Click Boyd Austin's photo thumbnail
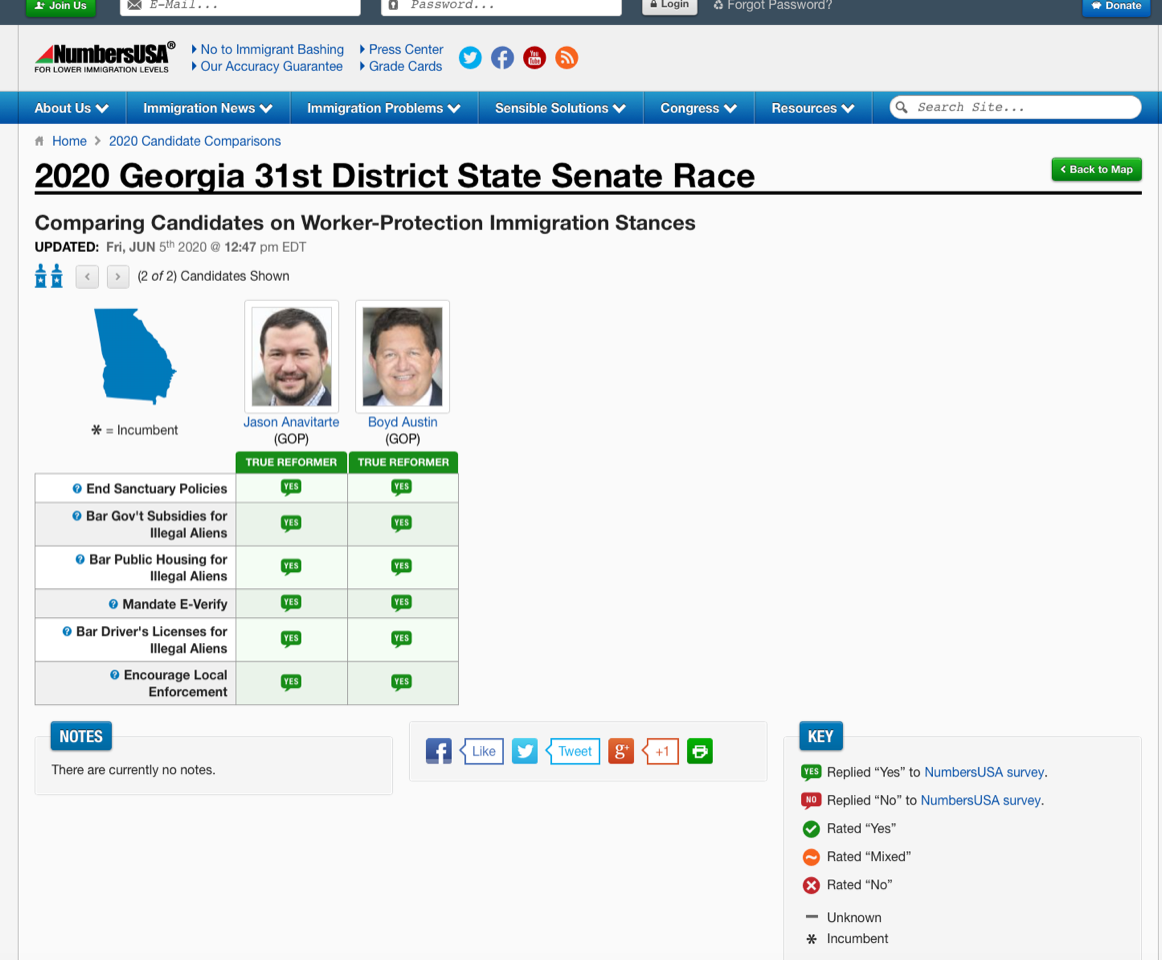This screenshot has width=1162, height=960. 402,356
